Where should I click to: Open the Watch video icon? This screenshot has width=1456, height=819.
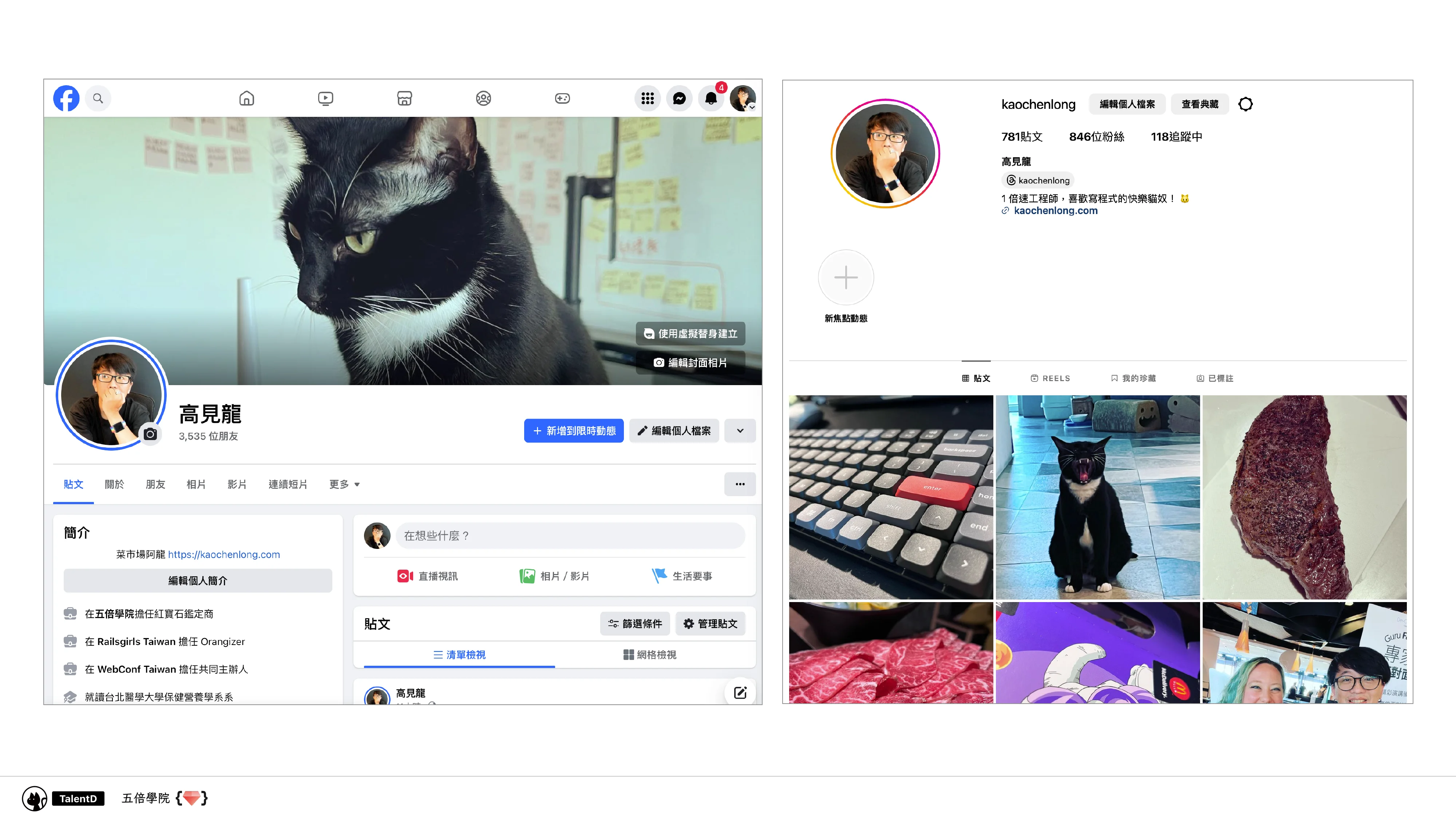325,98
